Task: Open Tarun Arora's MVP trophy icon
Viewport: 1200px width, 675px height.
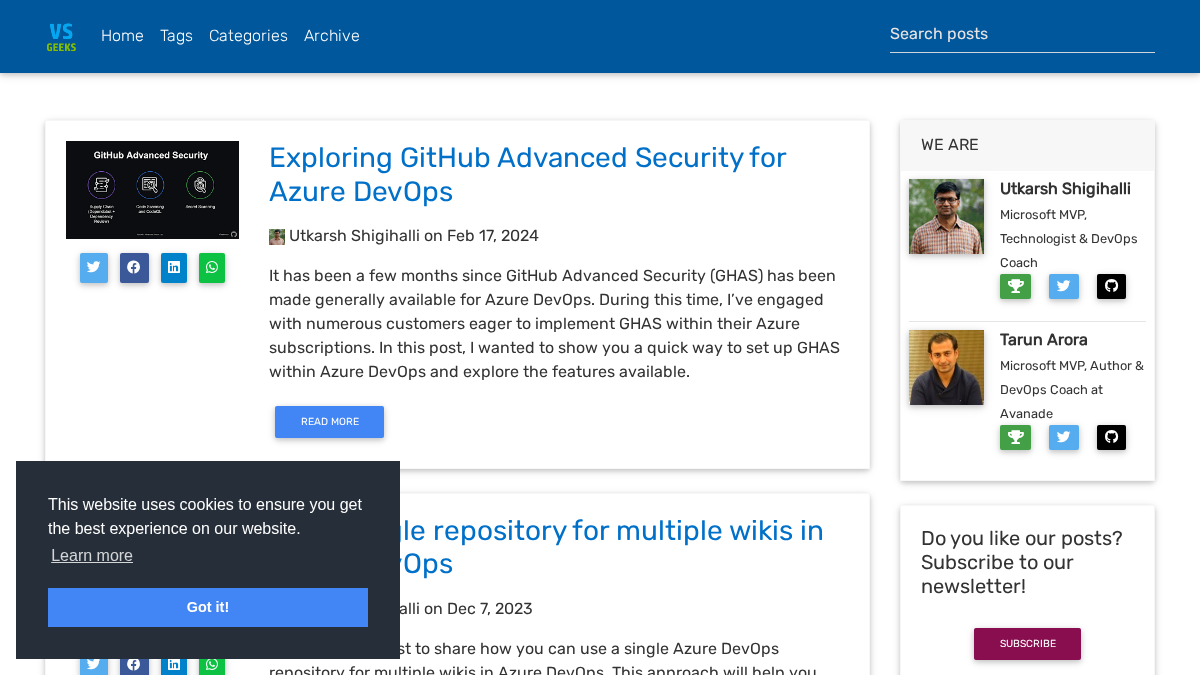Action: tap(1015, 438)
